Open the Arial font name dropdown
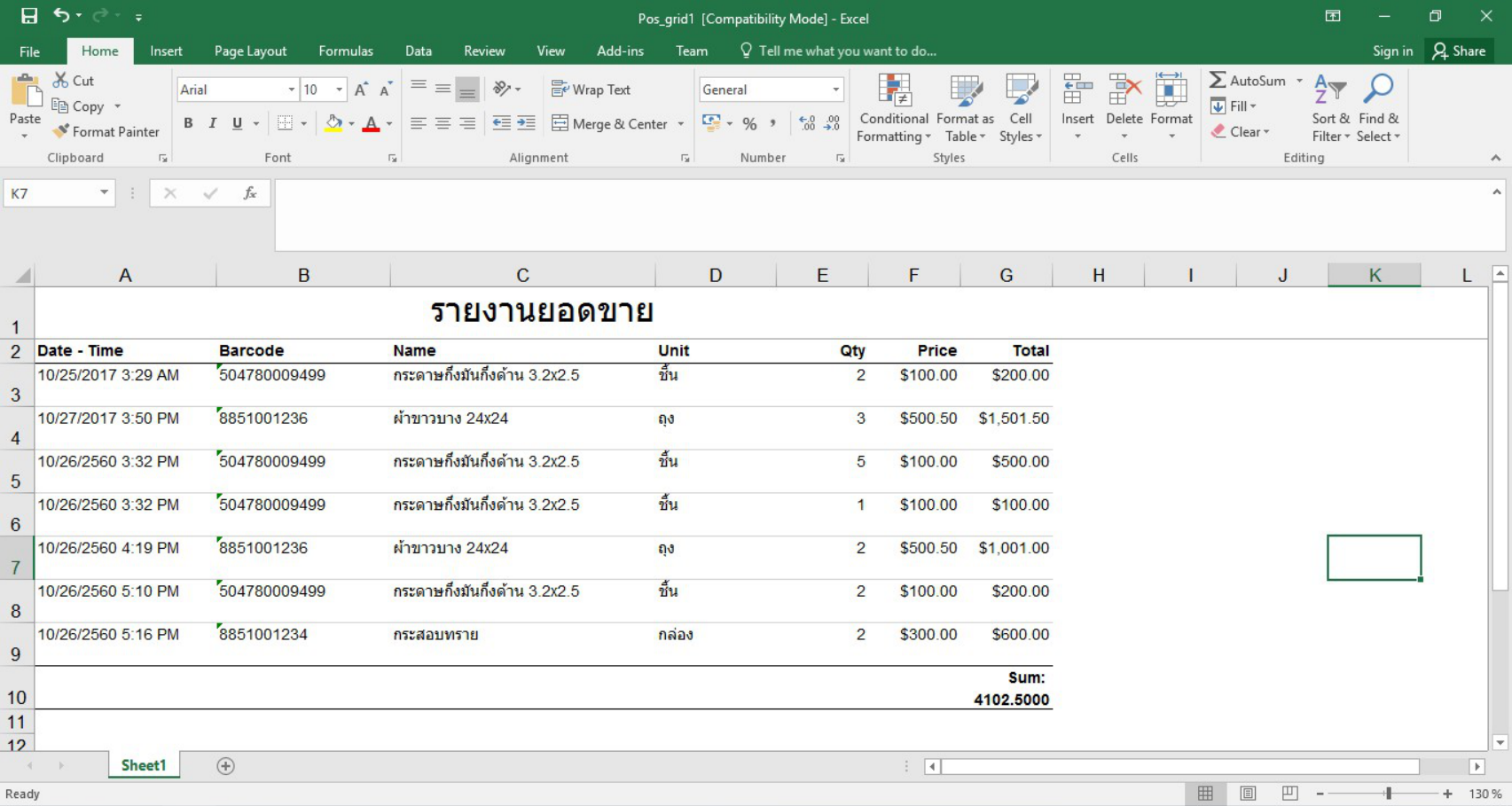The image size is (1512, 806). [x=291, y=90]
